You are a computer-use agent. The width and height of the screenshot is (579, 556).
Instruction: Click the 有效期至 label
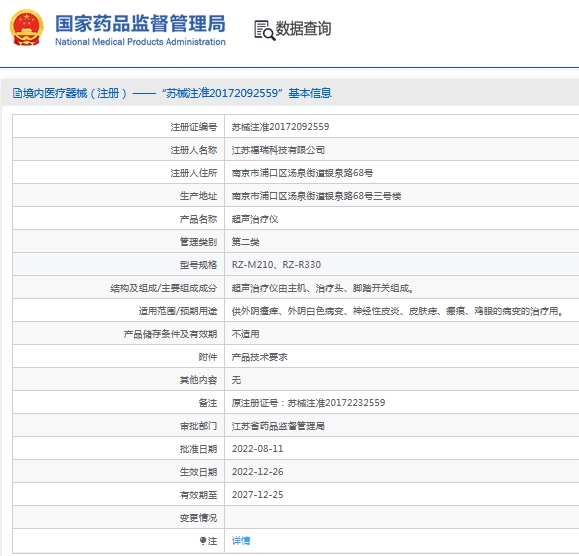(198, 495)
